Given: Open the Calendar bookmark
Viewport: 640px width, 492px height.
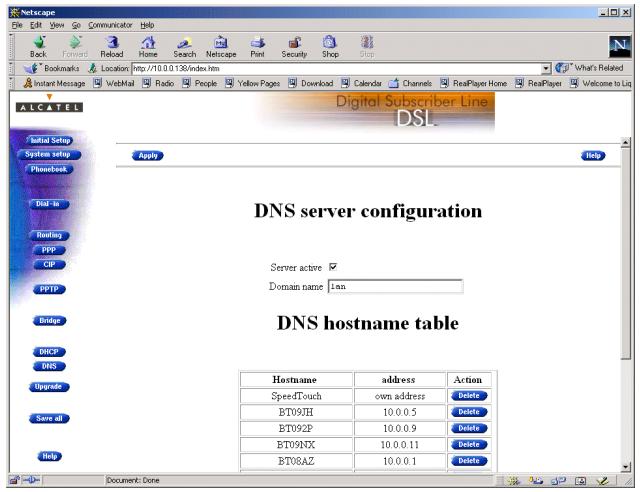Looking at the screenshot, I should pos(361,83).
